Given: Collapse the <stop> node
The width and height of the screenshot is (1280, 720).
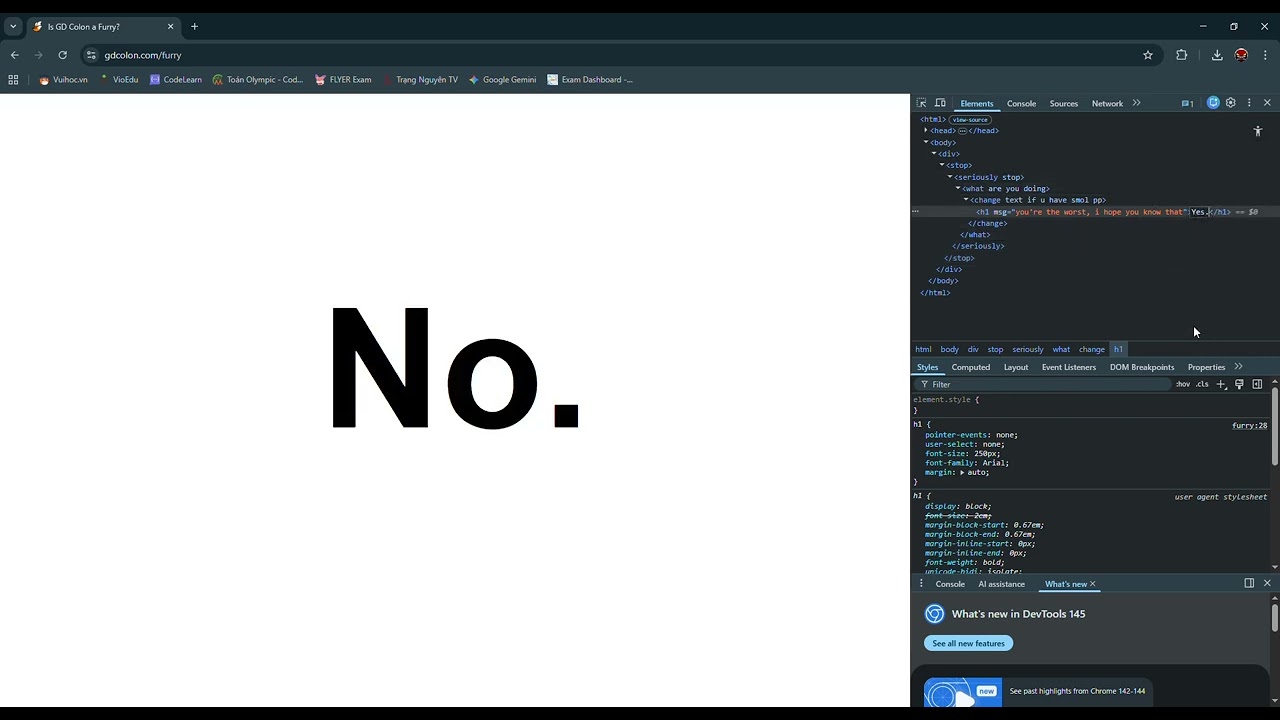Looking at the screenshot, I should pyautogui.click(x=942, y=165).
